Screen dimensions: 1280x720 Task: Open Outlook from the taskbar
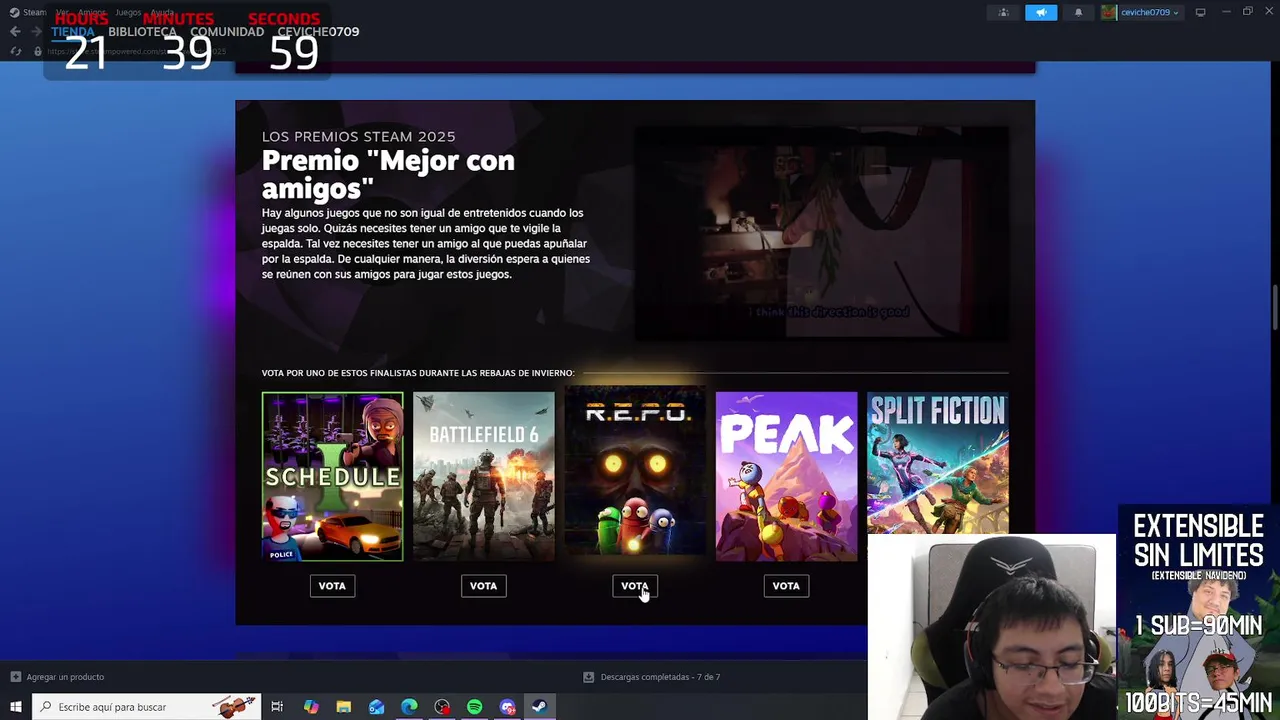[376, 707]
